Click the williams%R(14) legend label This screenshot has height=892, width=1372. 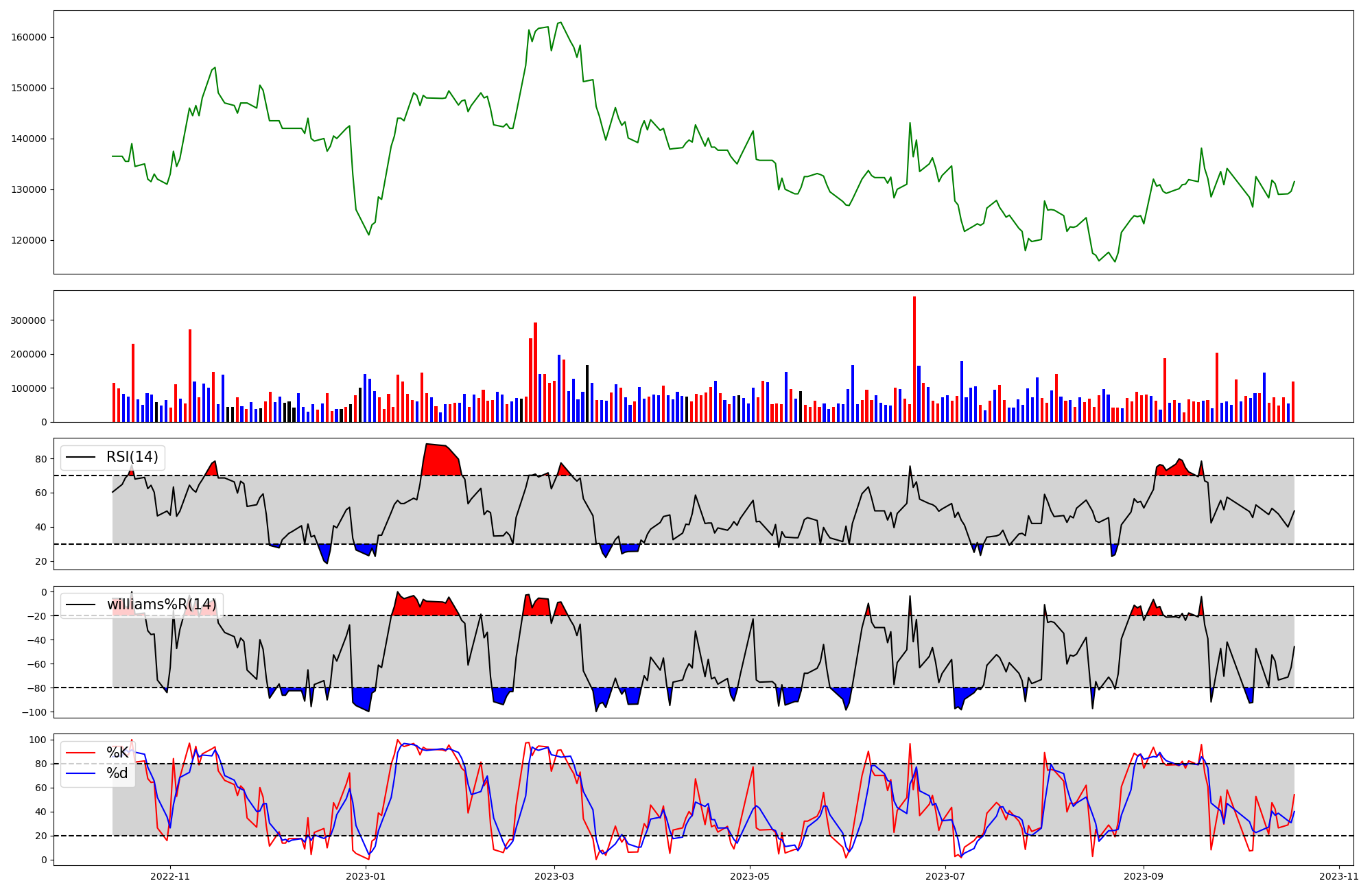[x=161, y=605]
